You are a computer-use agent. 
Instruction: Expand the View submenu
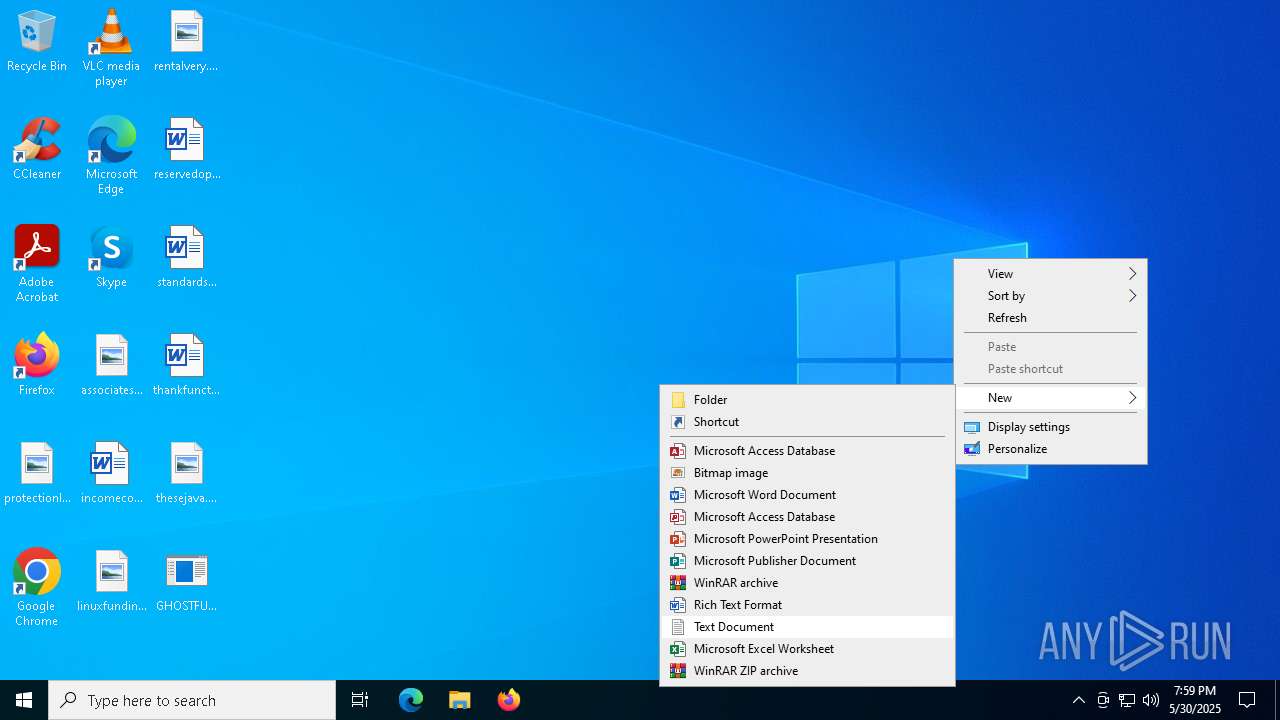tap(1051, 274)
